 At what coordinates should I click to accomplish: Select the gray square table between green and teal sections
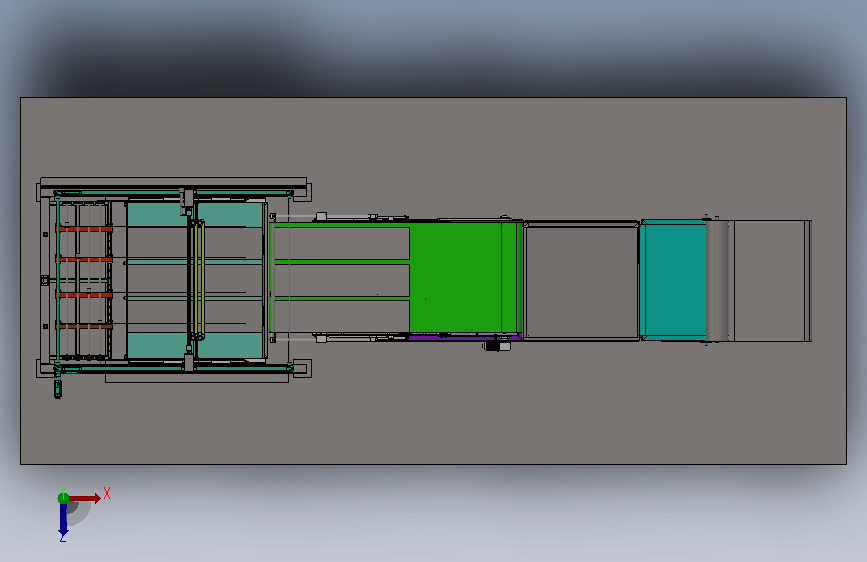tap(581, 280)
